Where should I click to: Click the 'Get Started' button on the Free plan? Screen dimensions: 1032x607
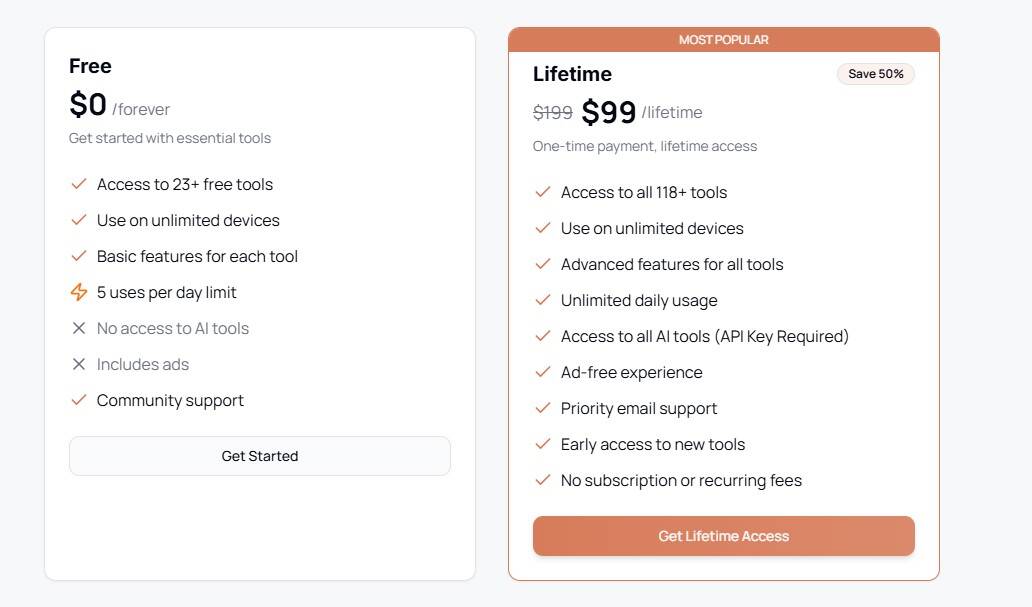pyautogui.click(x=260, y=455)
